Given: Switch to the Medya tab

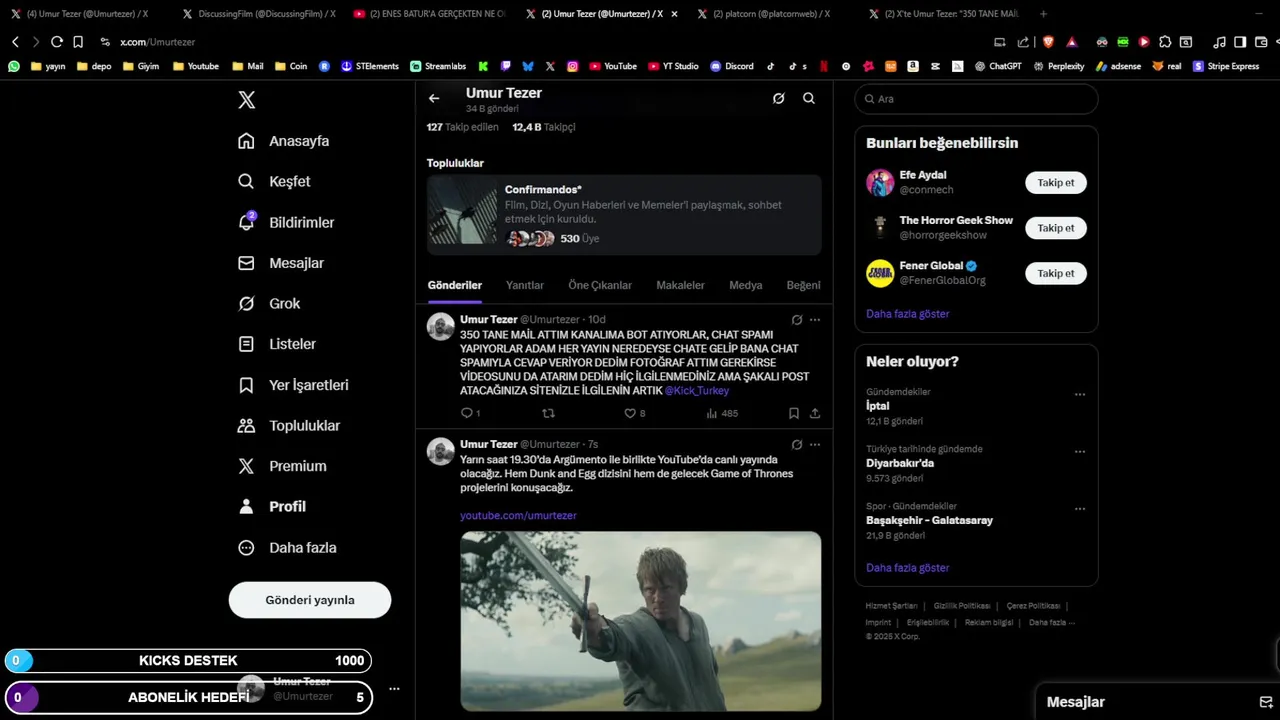Looking at the screenshot, I should [x=746, y=285].
